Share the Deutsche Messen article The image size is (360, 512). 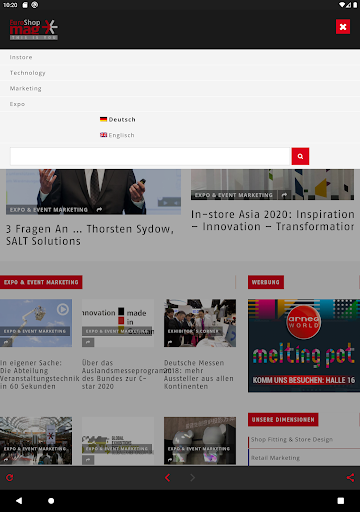[x=170, y=342]
